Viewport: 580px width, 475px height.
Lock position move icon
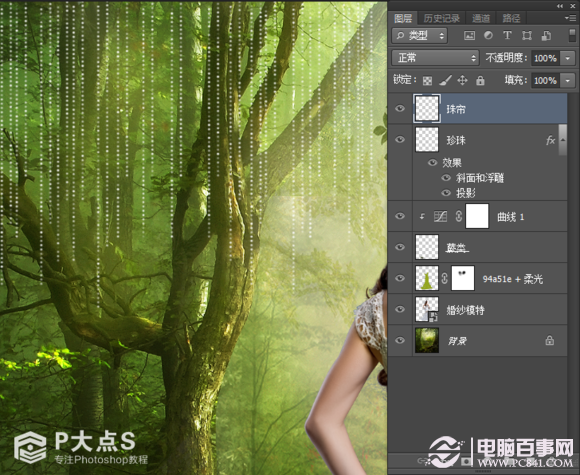[462, 80]
